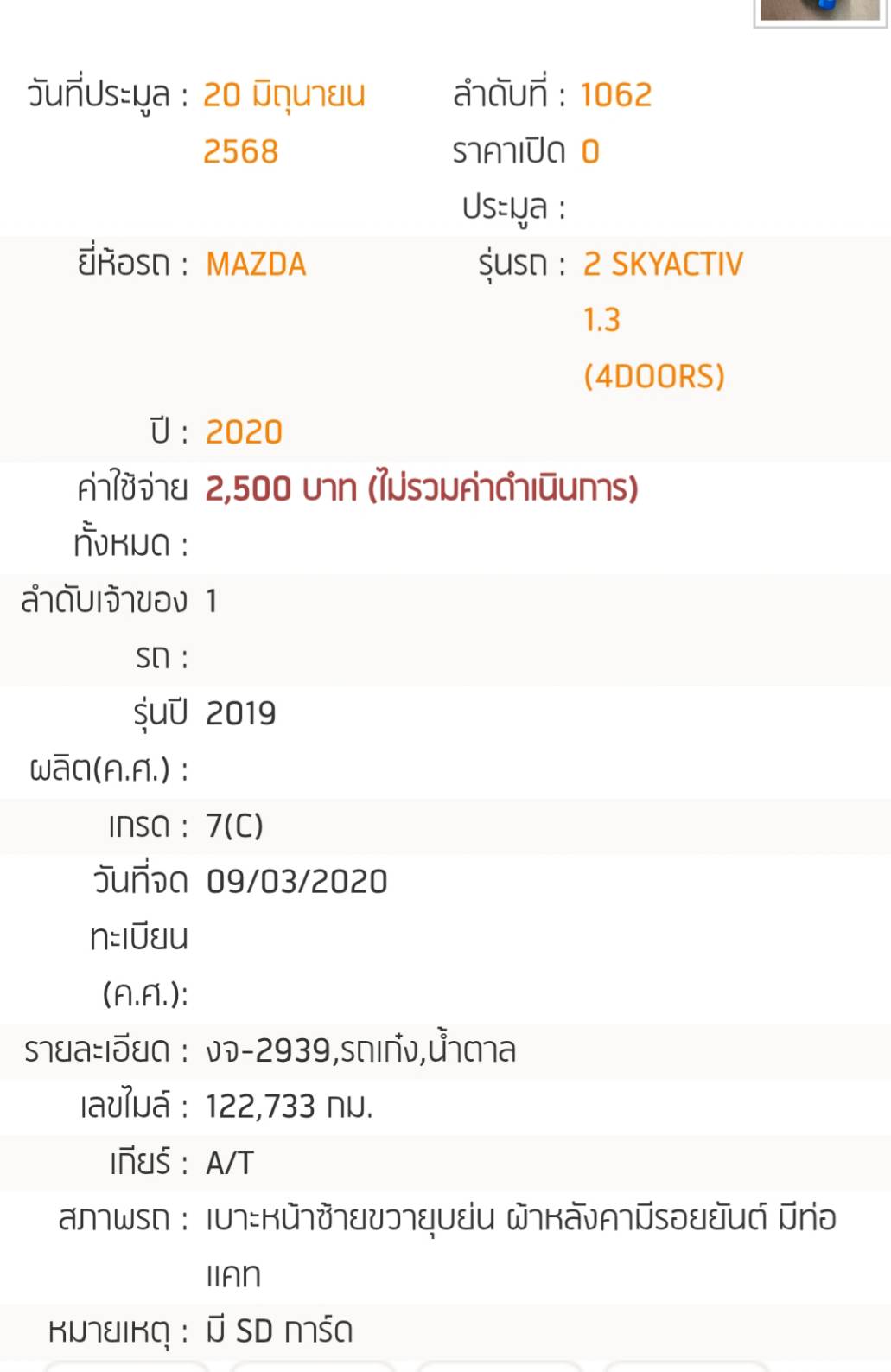Open the photo thumbnail at top right
This screenshot has width=891, height=1372.
click(819, 10)
